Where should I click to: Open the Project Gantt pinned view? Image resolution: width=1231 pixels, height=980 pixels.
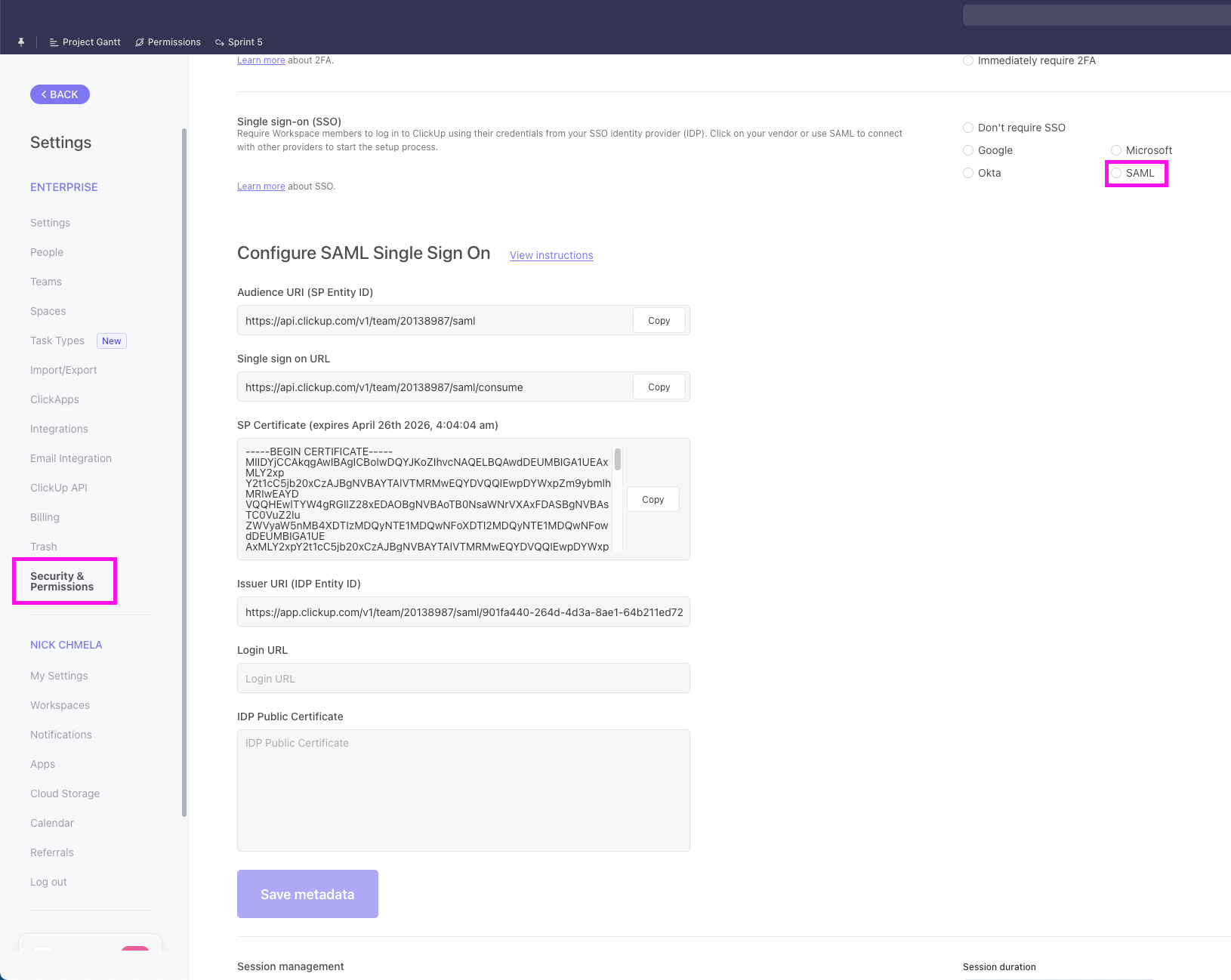tap(85, 42)
